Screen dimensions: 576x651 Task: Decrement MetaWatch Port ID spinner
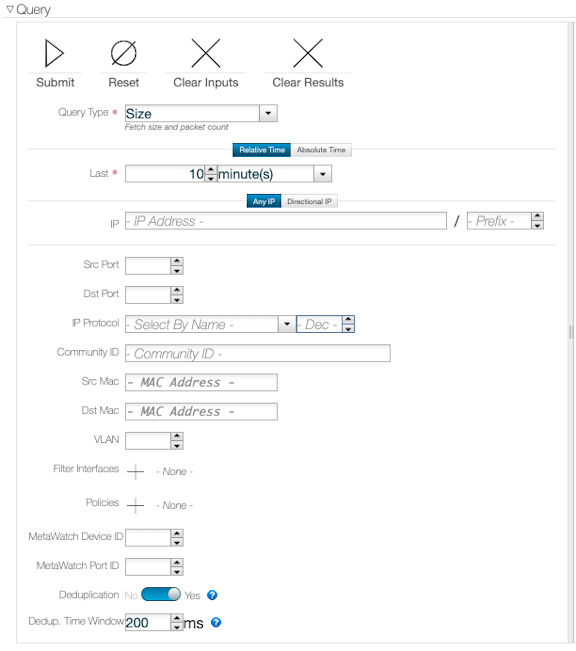[177, 571]
